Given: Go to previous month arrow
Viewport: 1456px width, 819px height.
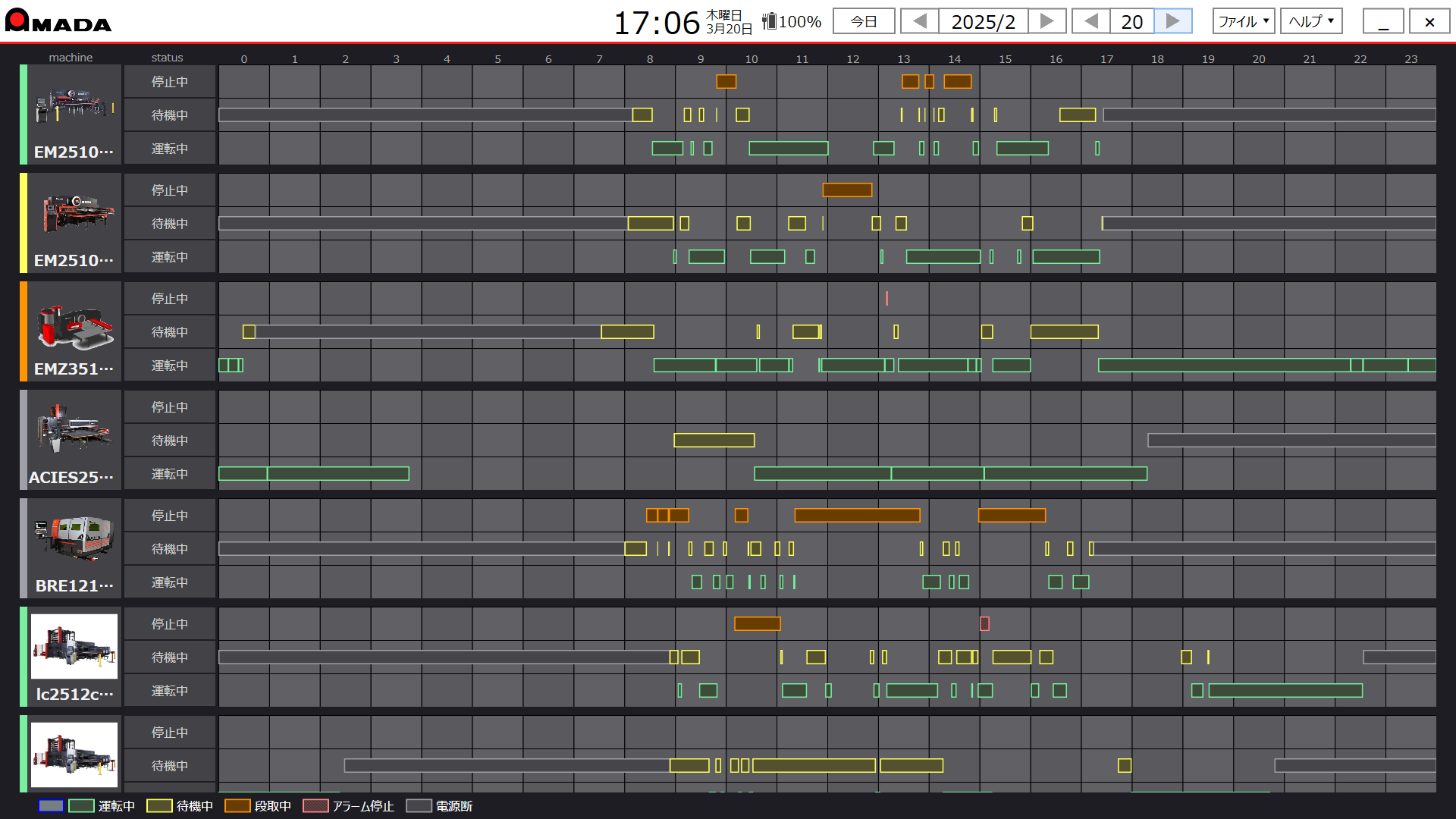Looking at the screenshot, I should [920, 21].
